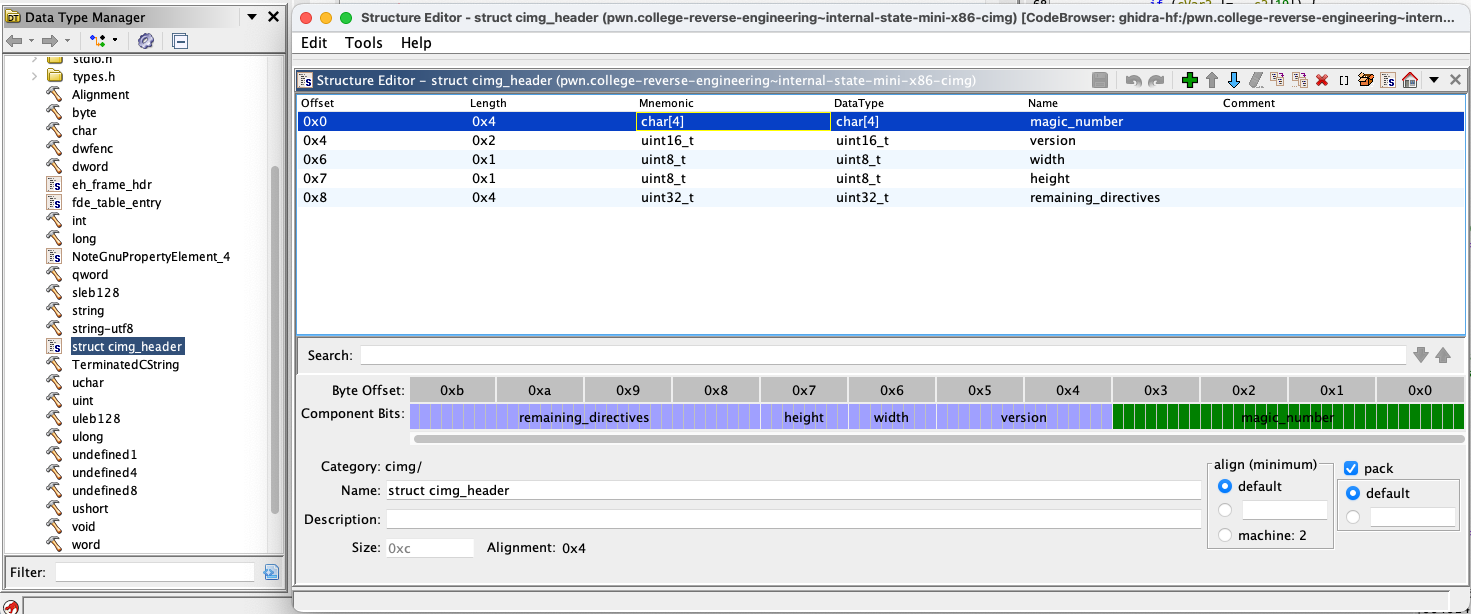
Task: Select NoteGnuPropertyElement_4 in tree
Action: click(151, 256)
